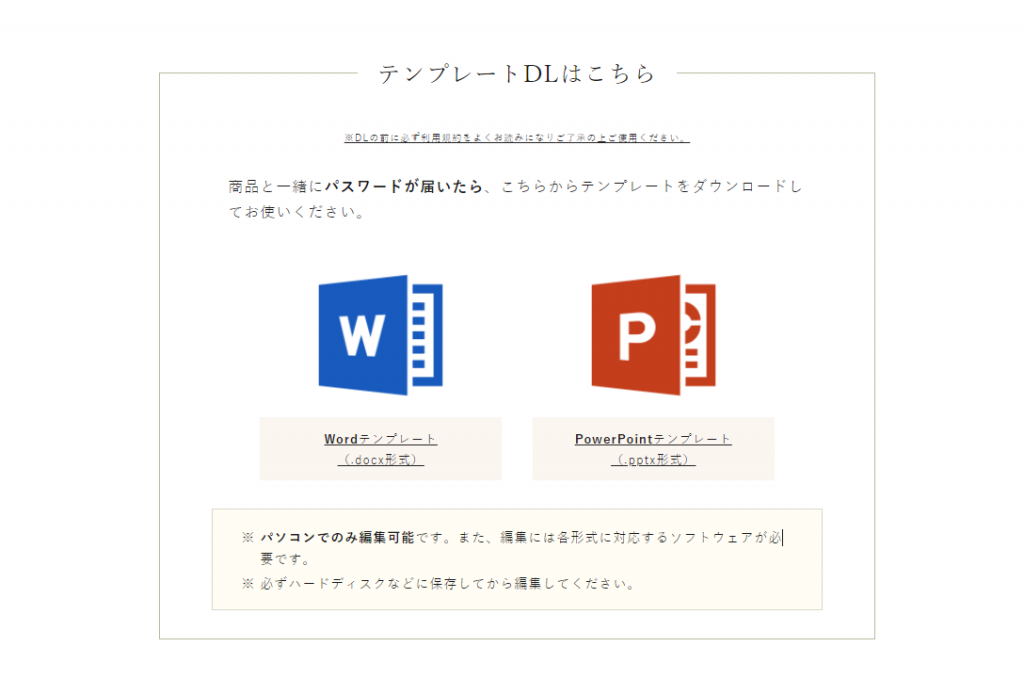Click the PowerPointテンプレート download button area

pos(651,448)
